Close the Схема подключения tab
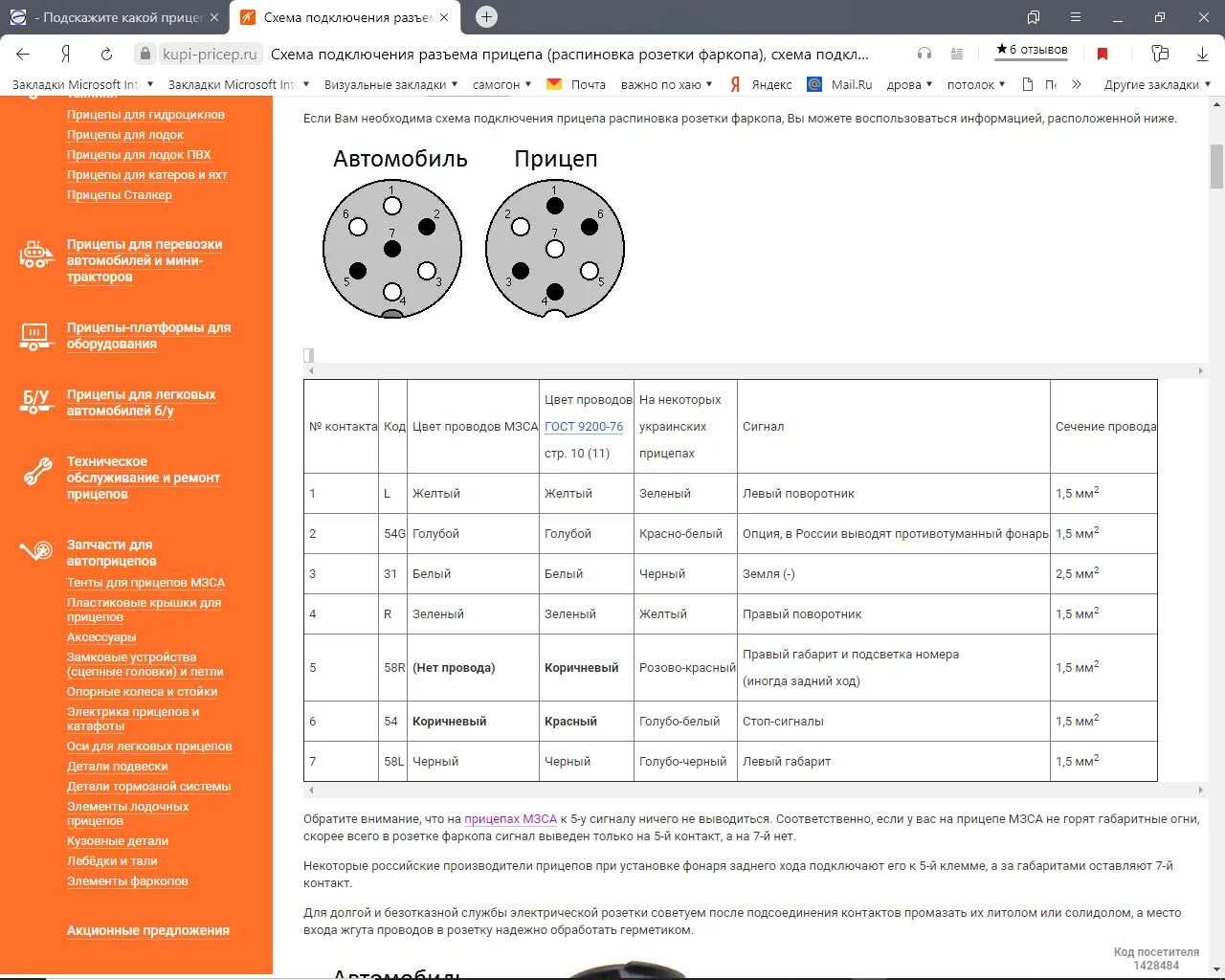Viewport: 1225px width, 980px height. click(444, 17)
